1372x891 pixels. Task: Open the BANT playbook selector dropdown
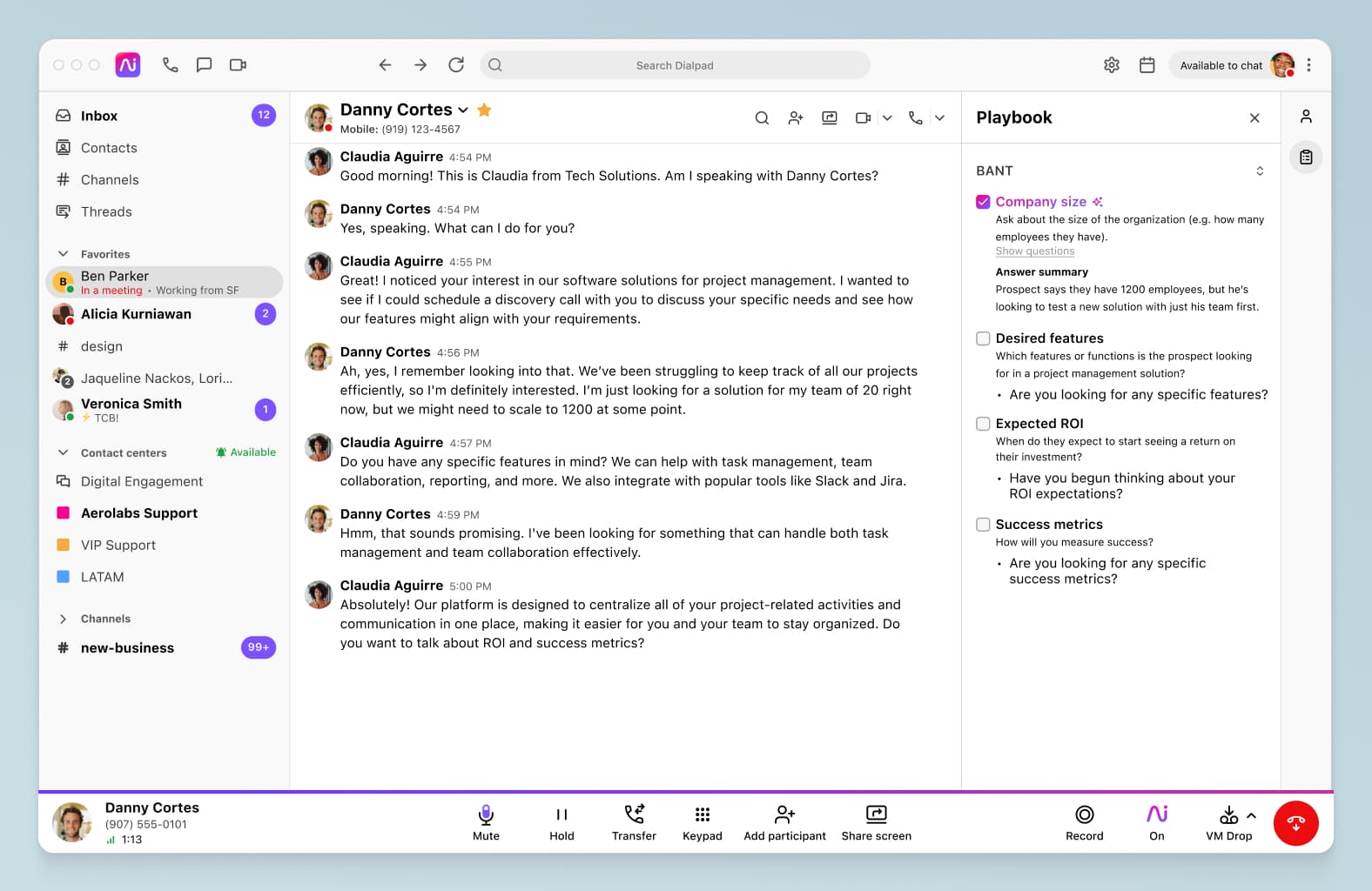click(x=1259, y=171)
